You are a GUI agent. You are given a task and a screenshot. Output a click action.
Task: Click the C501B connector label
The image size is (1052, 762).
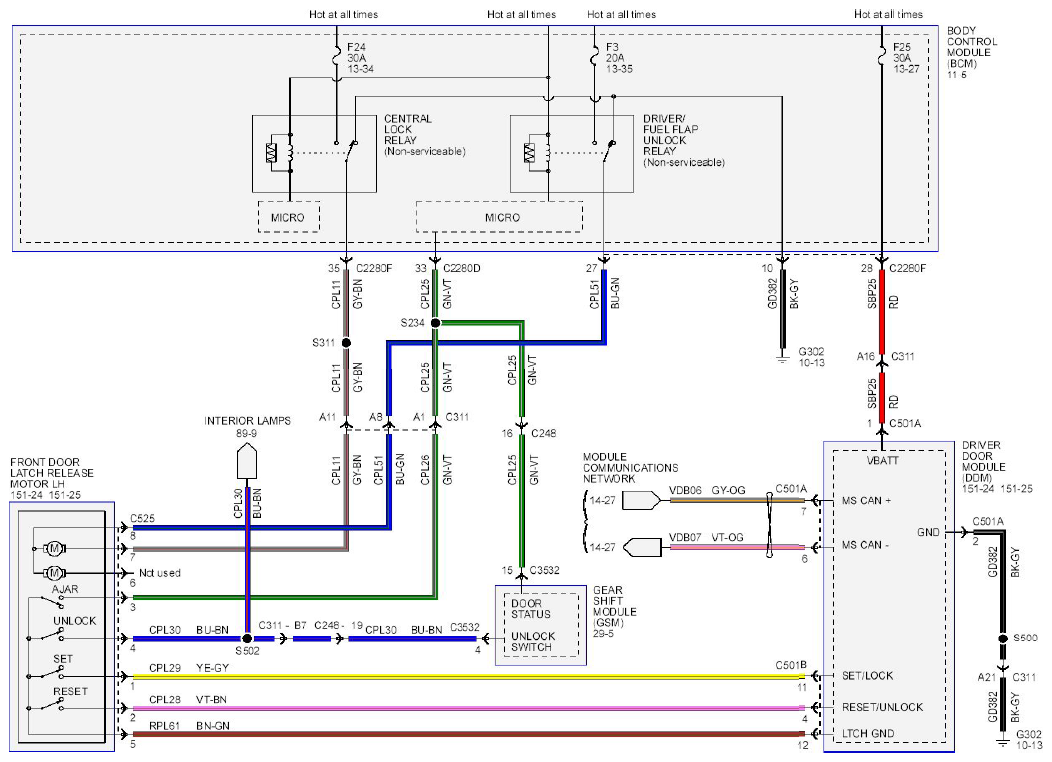click(791, 665)
